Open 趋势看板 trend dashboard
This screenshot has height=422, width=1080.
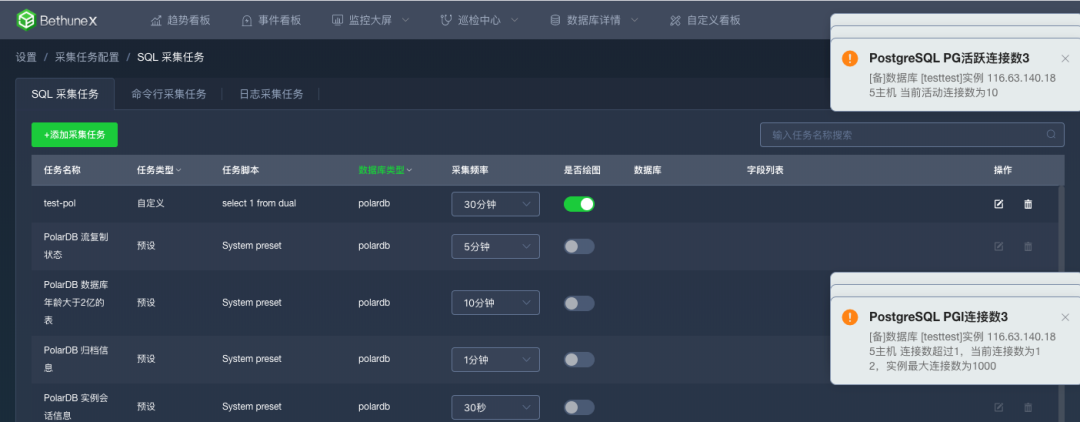(180, 21)
